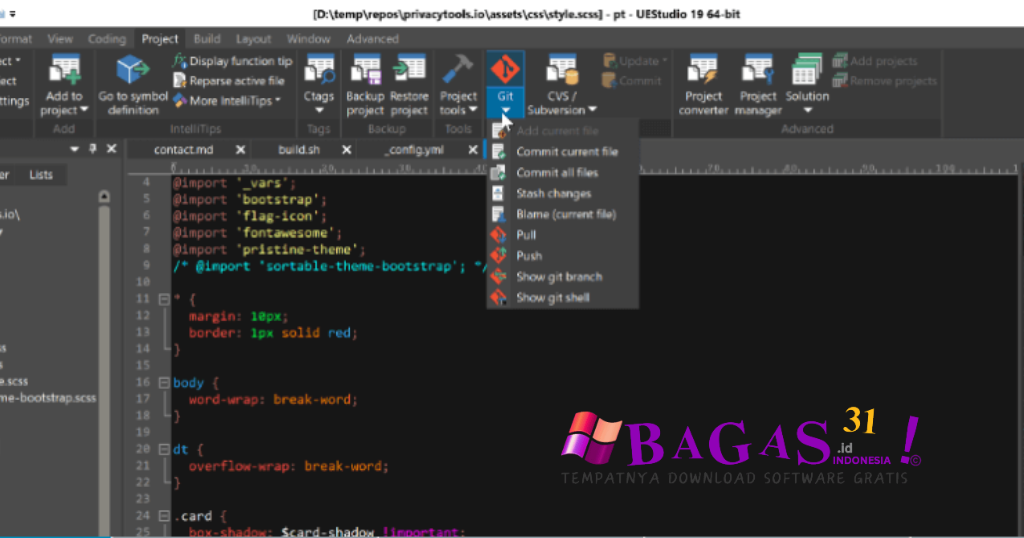Click the Solution icon
1024x538 pixels.
[807, 70]
